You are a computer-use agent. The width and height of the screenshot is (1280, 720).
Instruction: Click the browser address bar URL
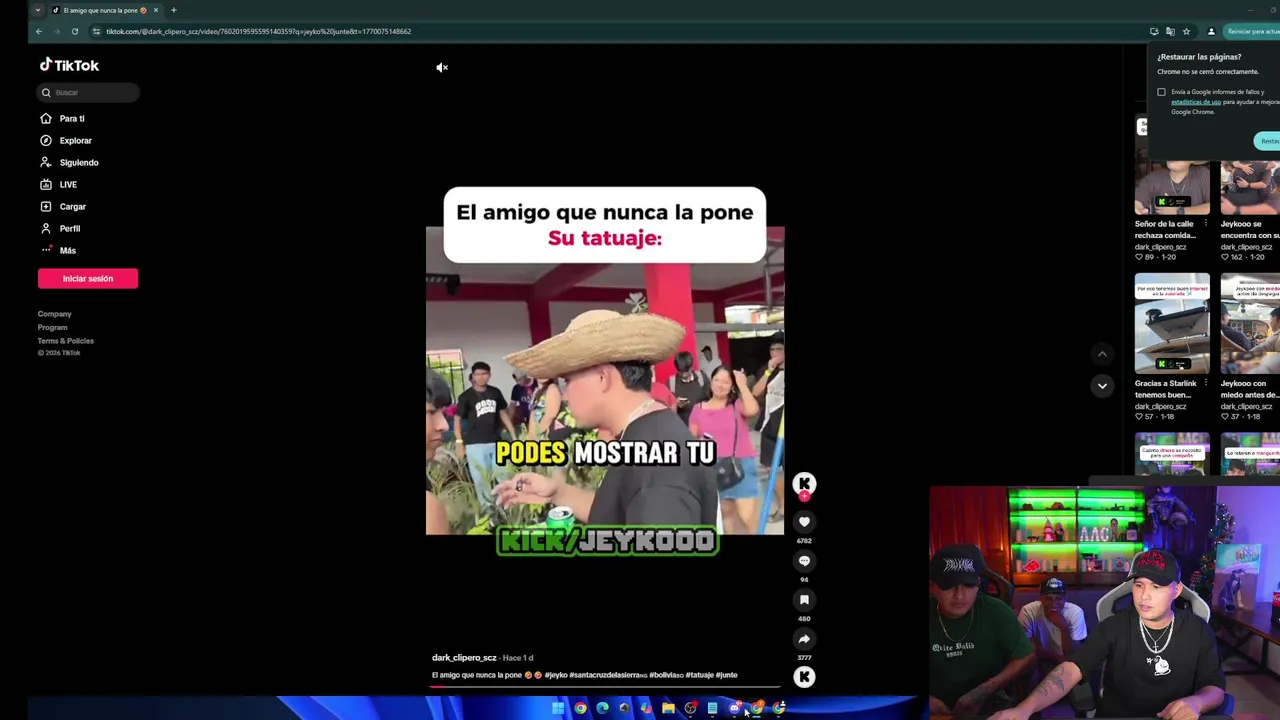tap(258, 31)
